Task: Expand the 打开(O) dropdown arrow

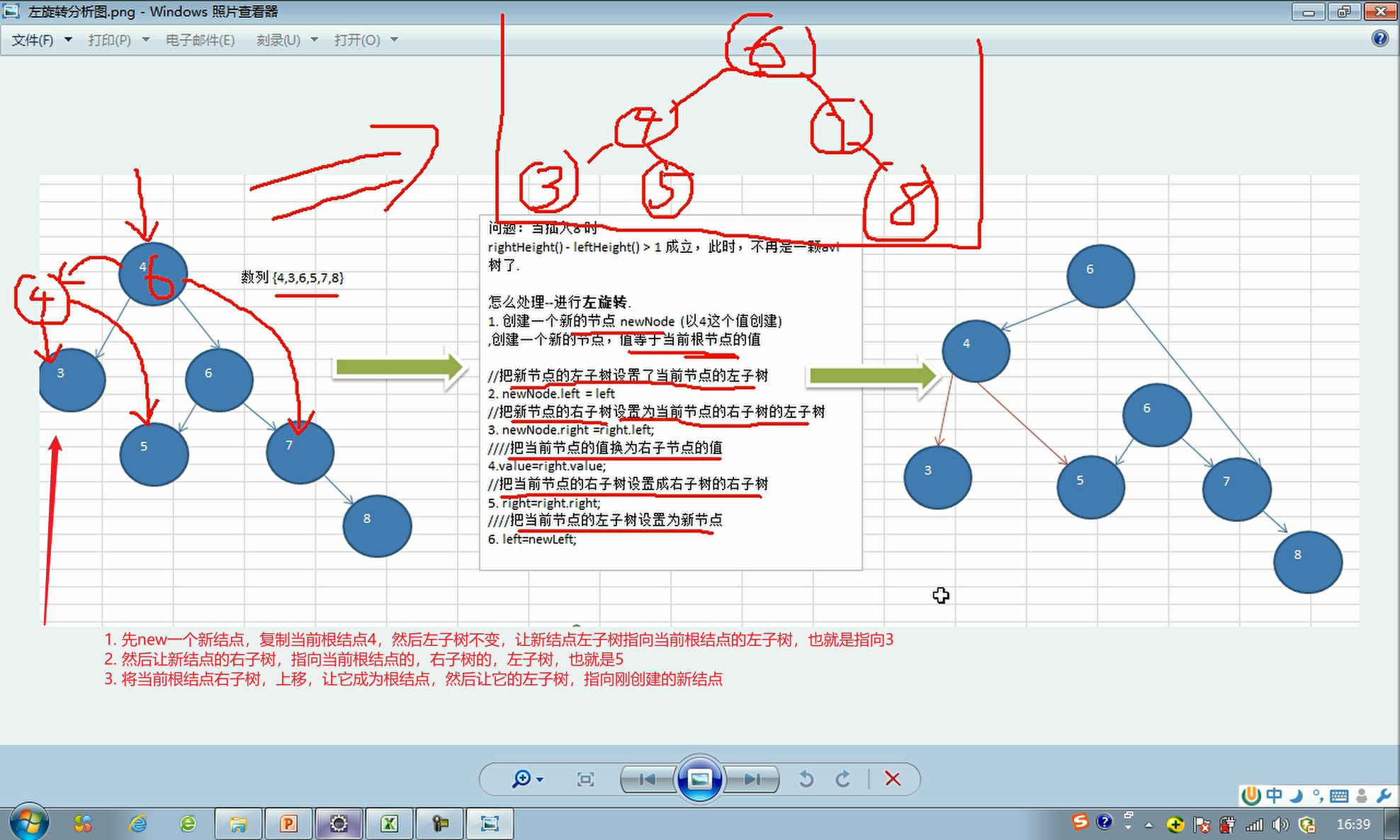Action: click(394, 40)
